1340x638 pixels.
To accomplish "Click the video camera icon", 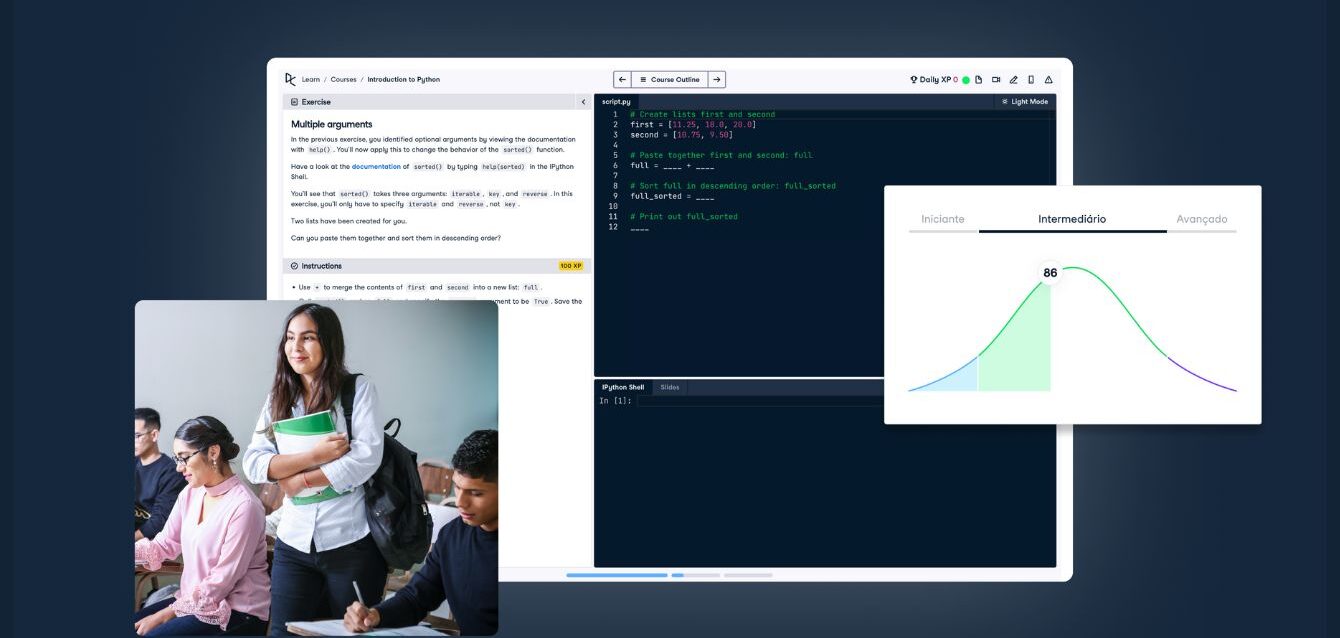I will (x=996, y=80).
